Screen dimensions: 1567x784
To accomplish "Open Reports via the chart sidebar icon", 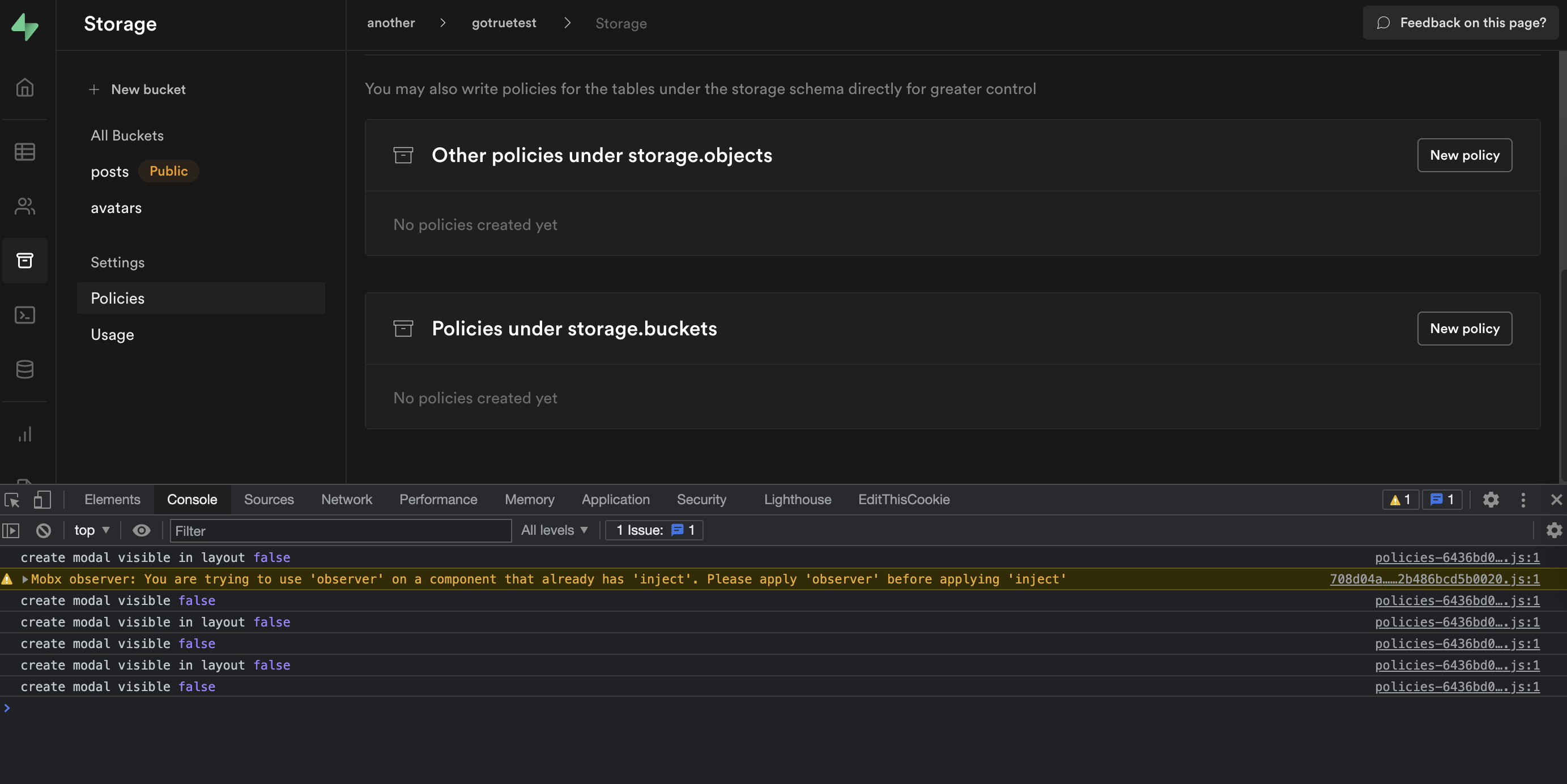I will pos(25,434).
